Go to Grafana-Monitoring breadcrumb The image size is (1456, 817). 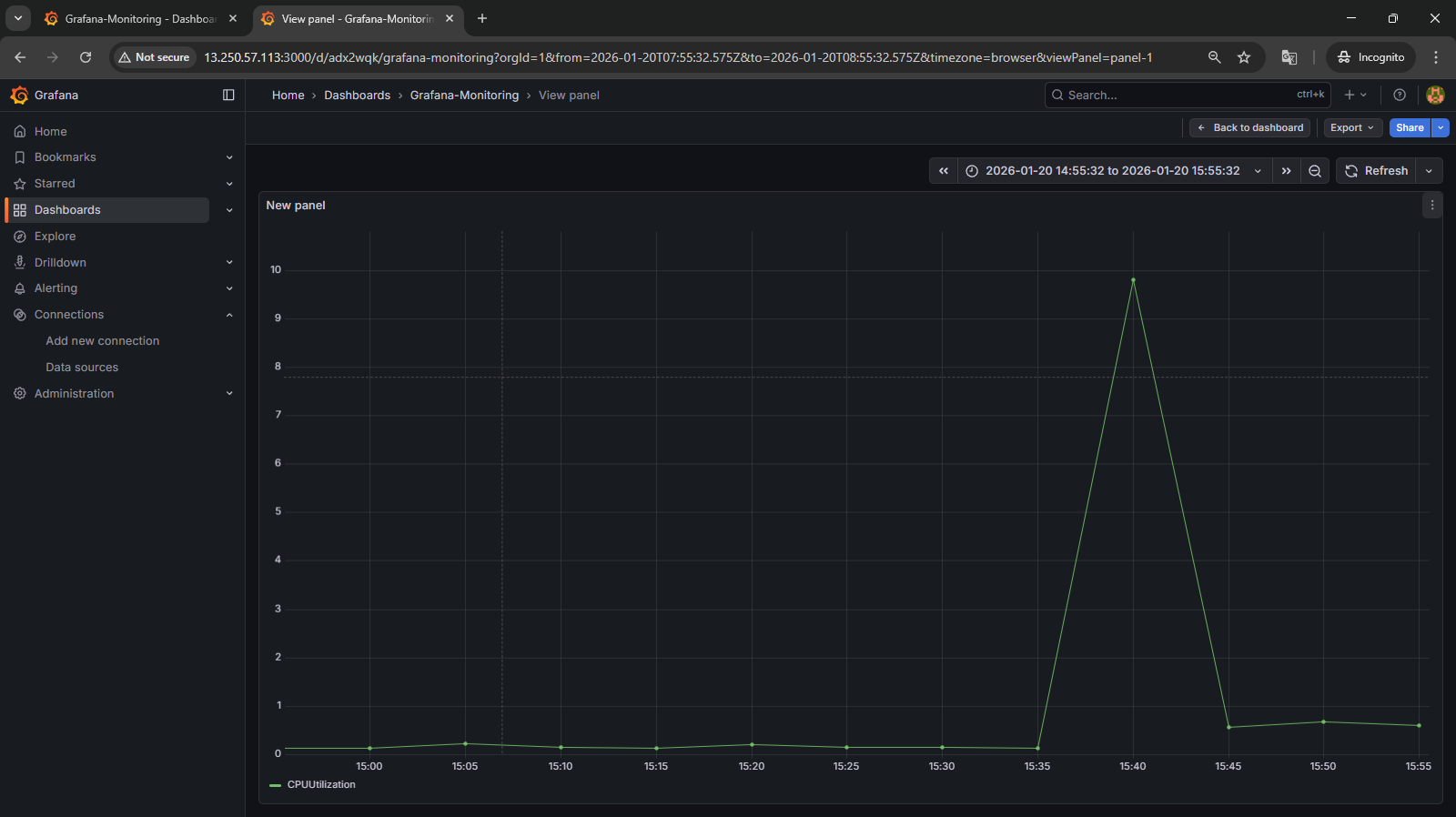(x=464, y=96)
